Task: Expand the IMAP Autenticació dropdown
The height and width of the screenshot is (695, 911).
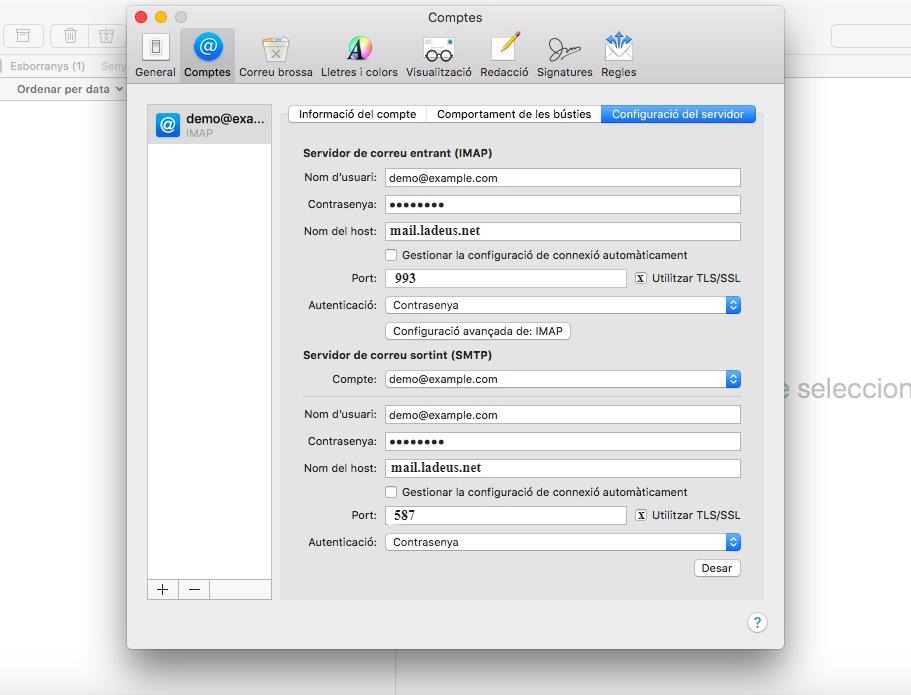Action: point(562,305)
